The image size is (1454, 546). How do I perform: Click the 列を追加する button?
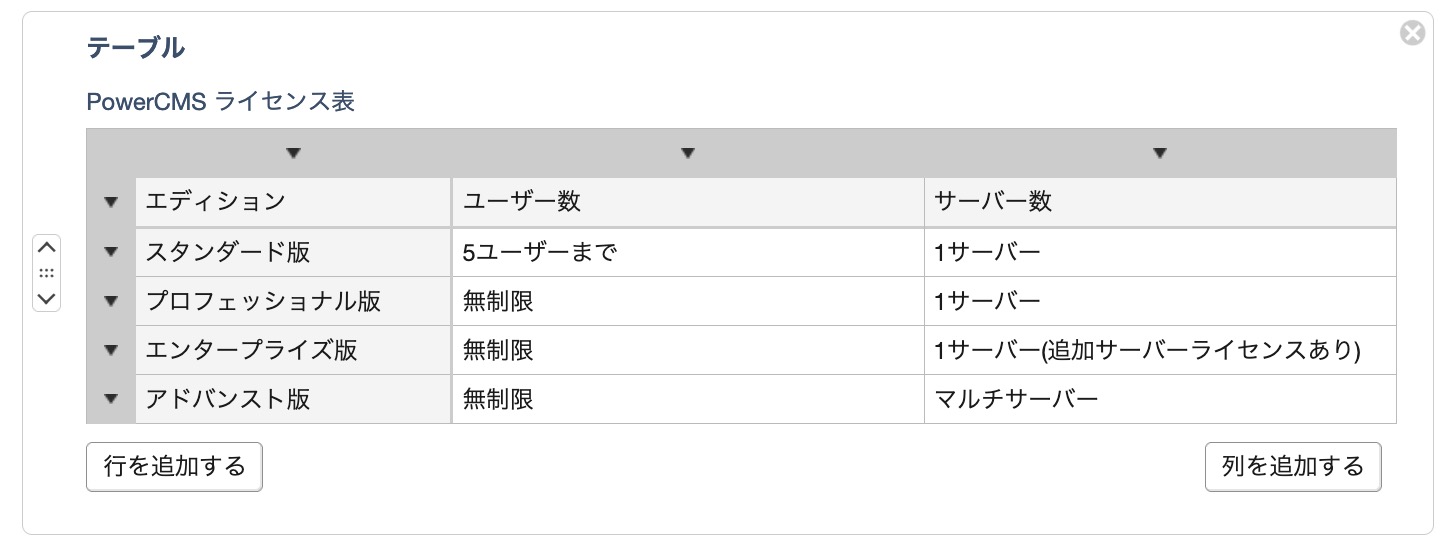(1292, 467)
